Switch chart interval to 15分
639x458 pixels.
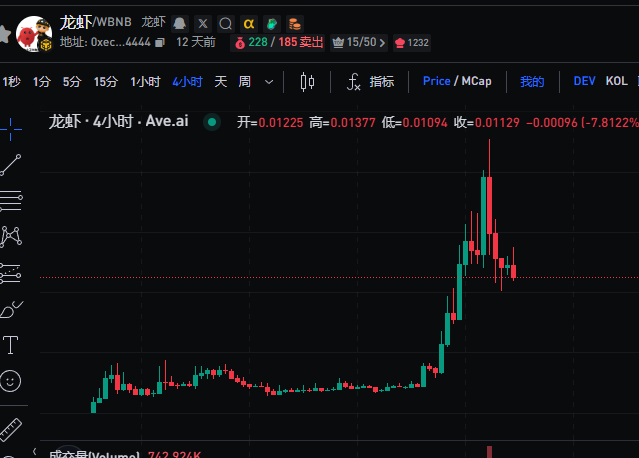click(x=106, y=81)
